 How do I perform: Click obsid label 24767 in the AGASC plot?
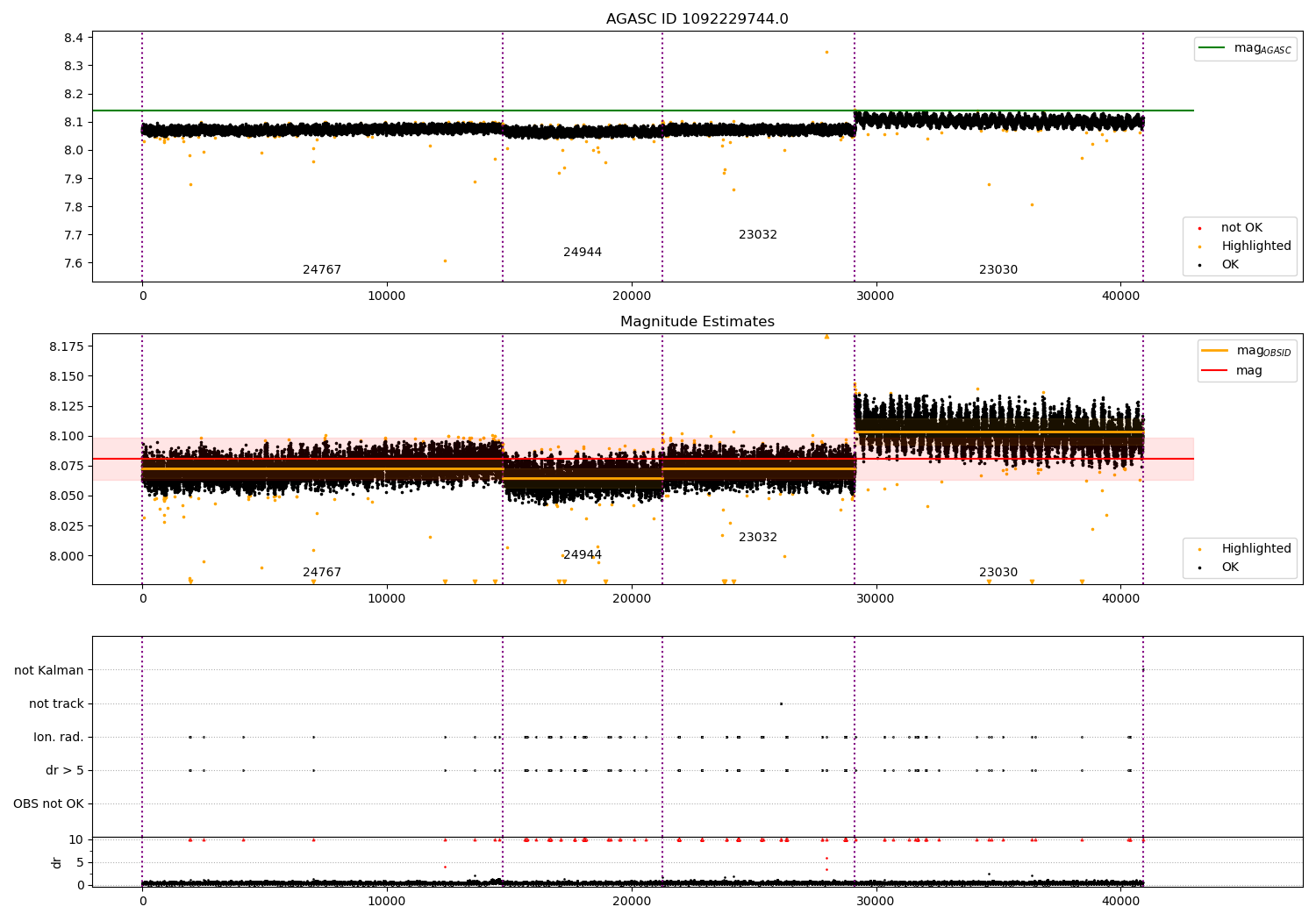pyautogui.click(x=322, y=270)
